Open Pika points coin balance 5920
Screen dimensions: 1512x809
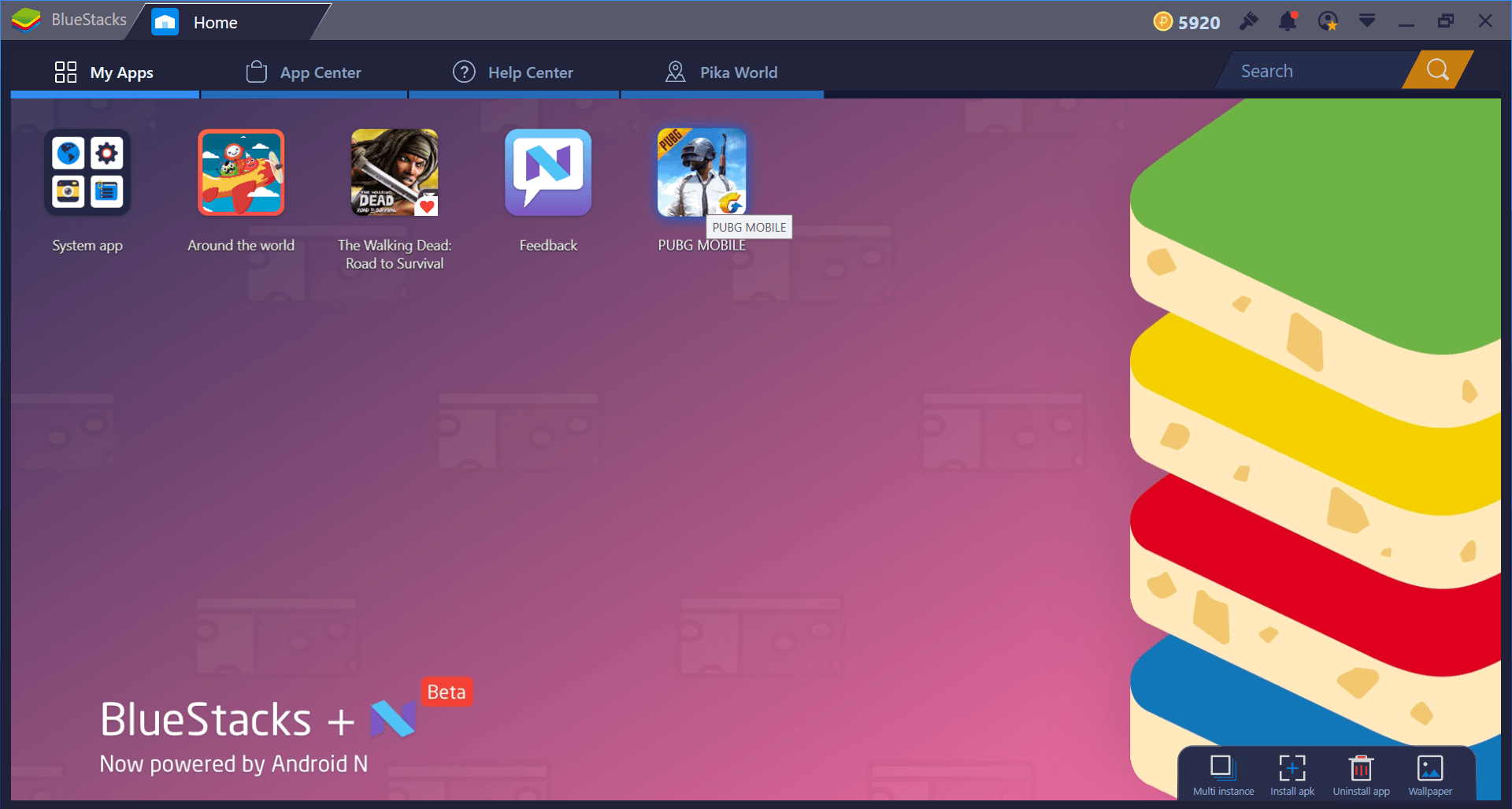click(x=1187, y=22)
